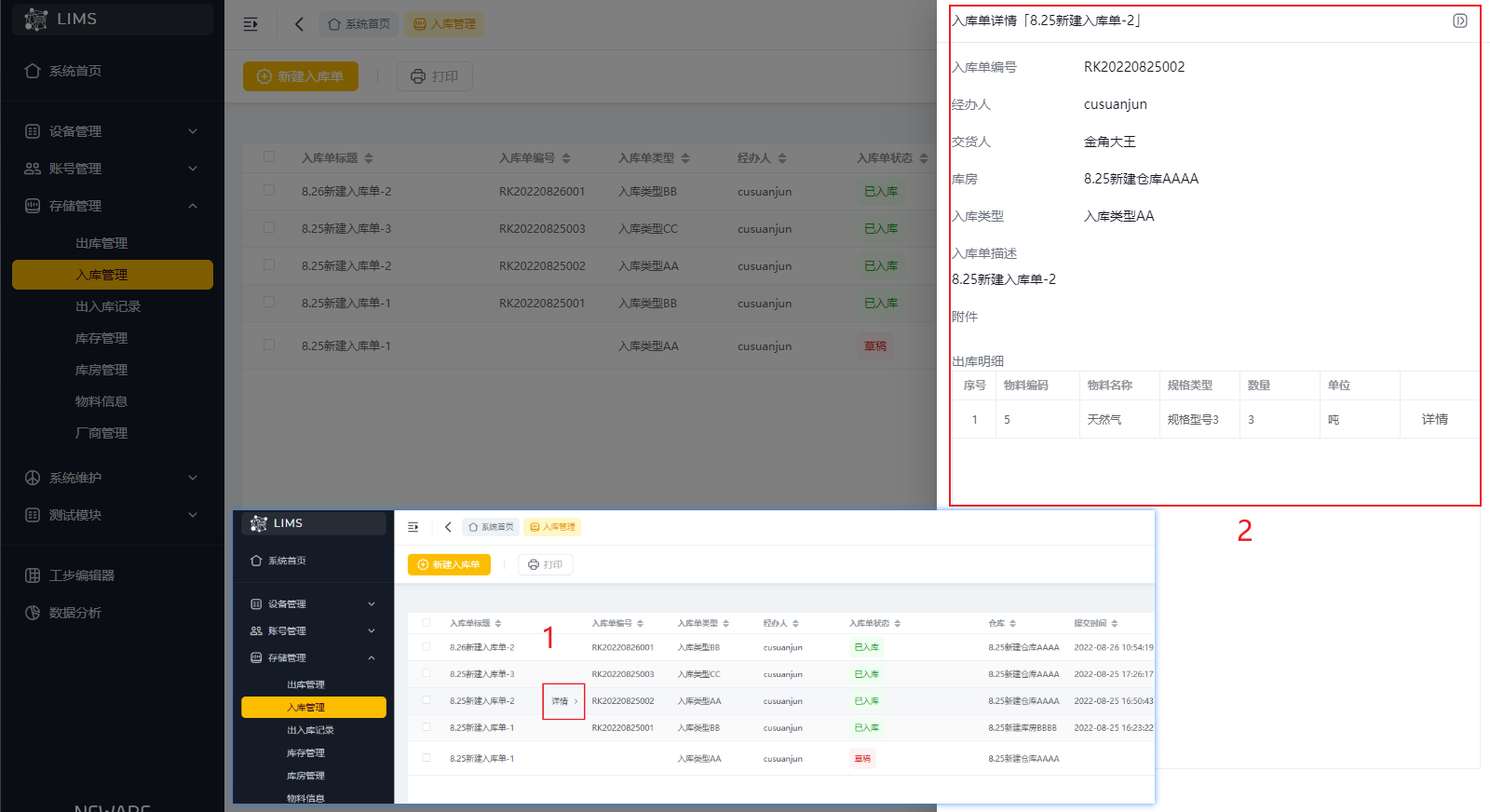This screenshot has height=812, width=1490.
Task: Click the main 打印 button
Action: click(x=435, y=76)
